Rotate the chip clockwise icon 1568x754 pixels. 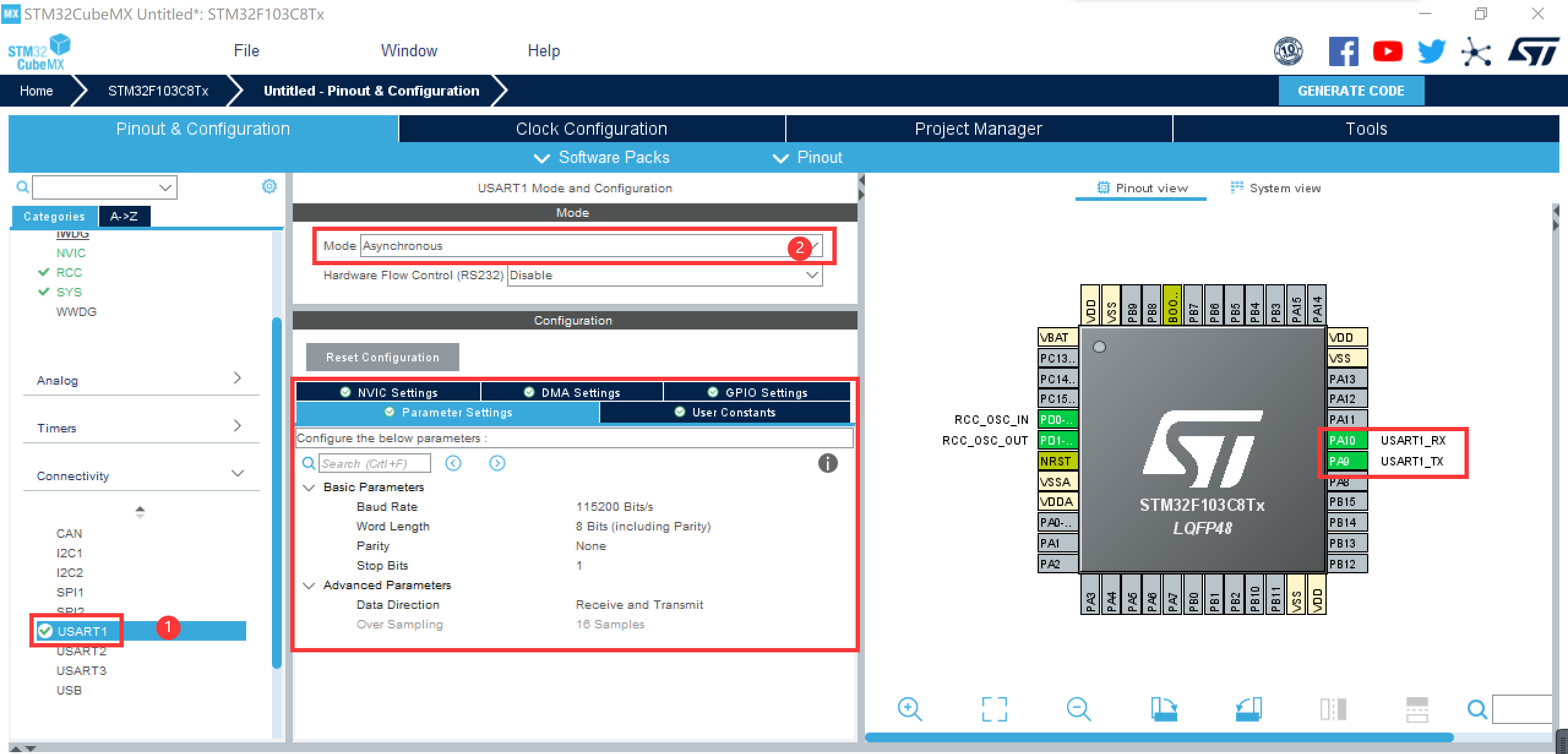1164,709
